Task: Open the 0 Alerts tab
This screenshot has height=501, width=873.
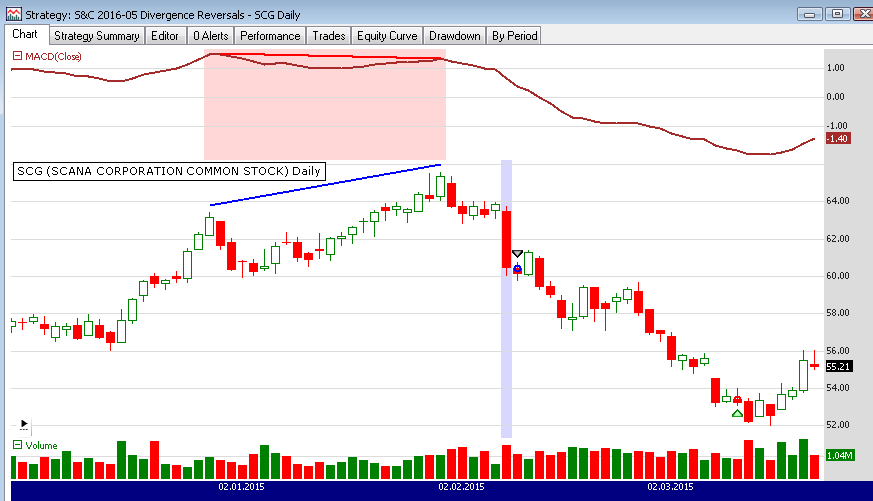Action: tap(210, 36)
